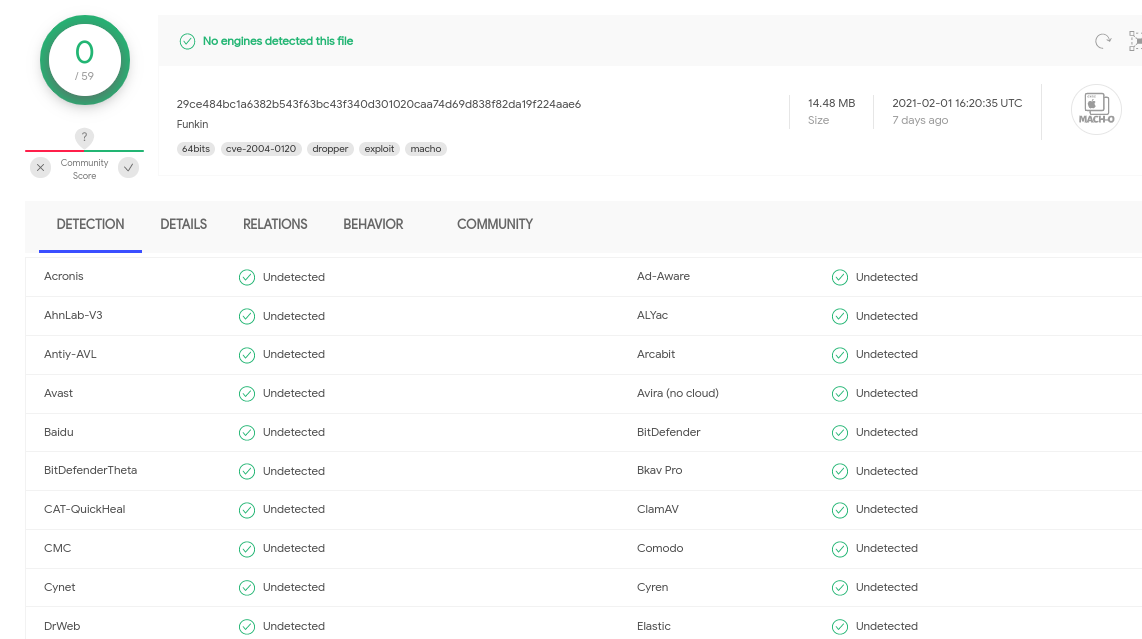Click the Acronis undetected check icon
This screenshot has height=639, width=1142.
tap(247, 278)
